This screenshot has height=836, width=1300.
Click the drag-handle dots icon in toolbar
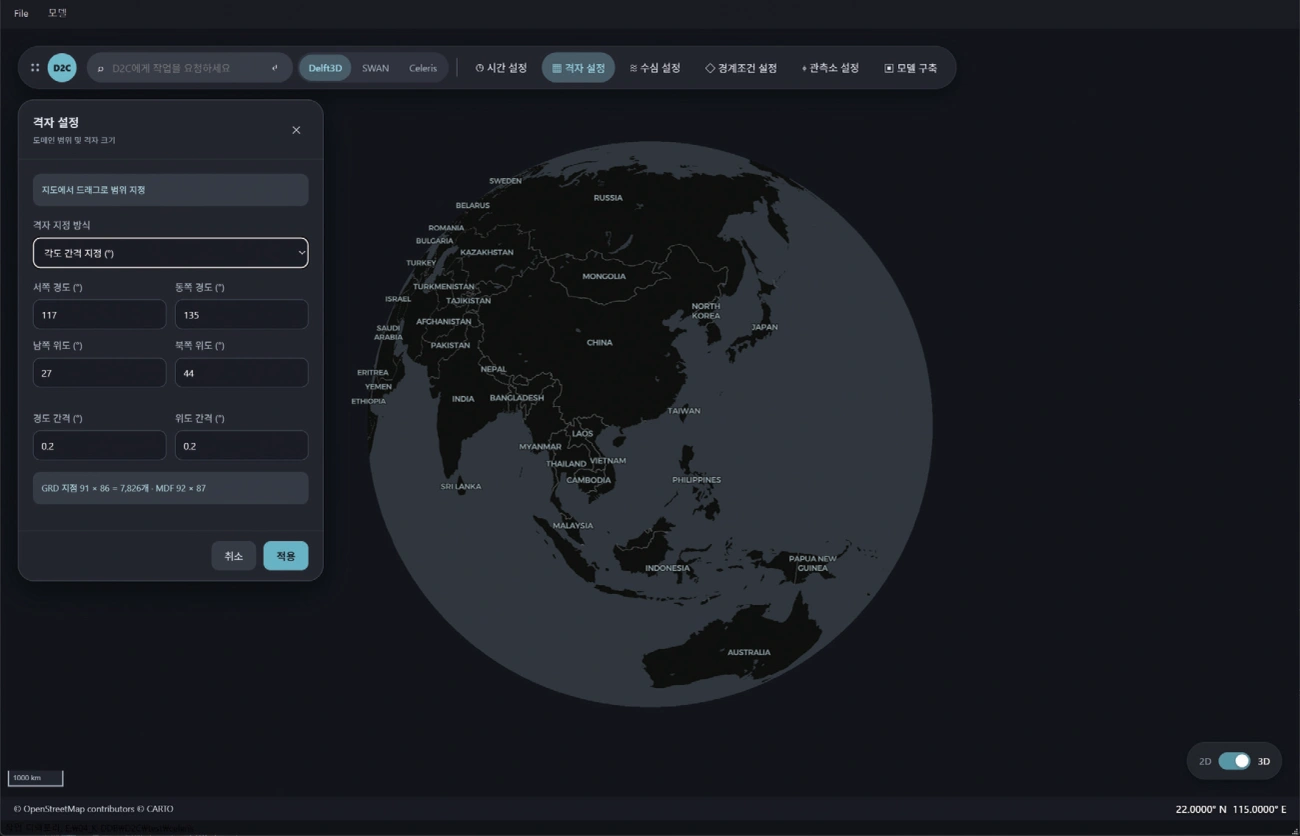click(35, 68)
